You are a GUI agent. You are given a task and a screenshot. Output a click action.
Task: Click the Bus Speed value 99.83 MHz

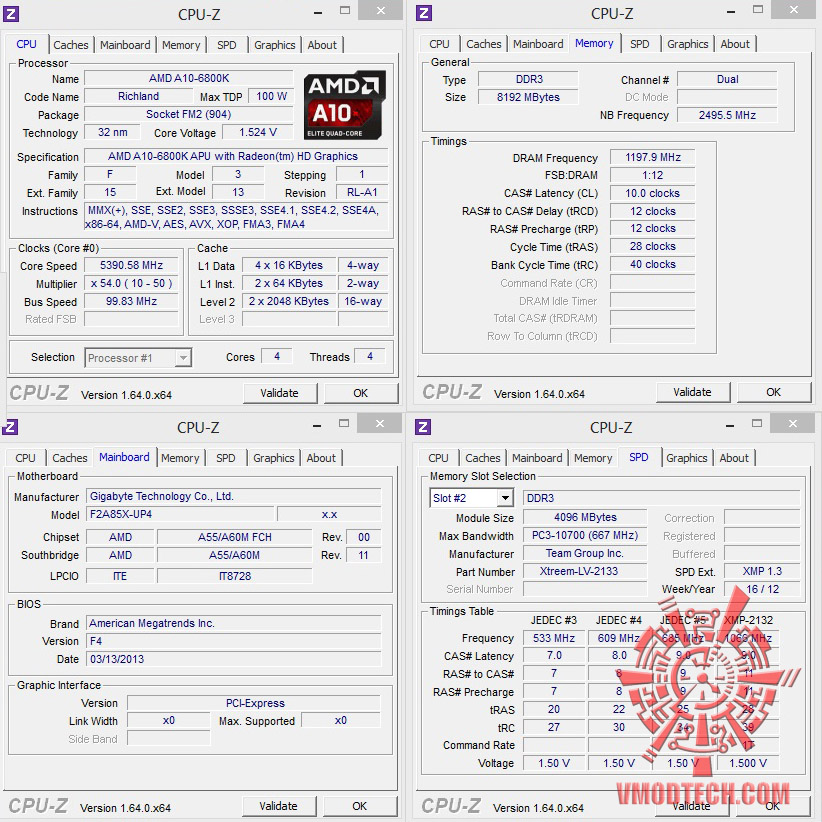(132, 301)
